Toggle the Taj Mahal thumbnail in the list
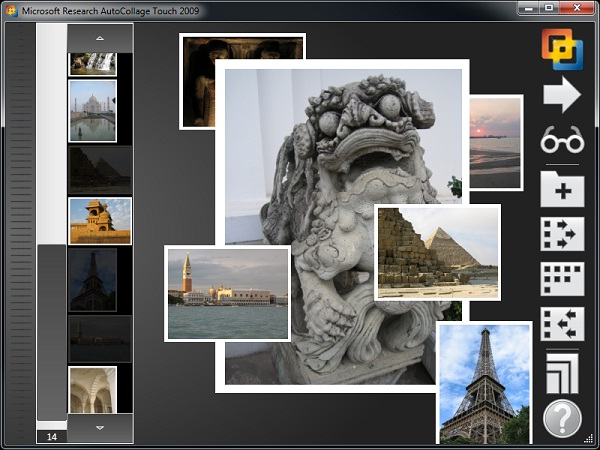This screenshot has width=600, height=450. tap(93, 111)
